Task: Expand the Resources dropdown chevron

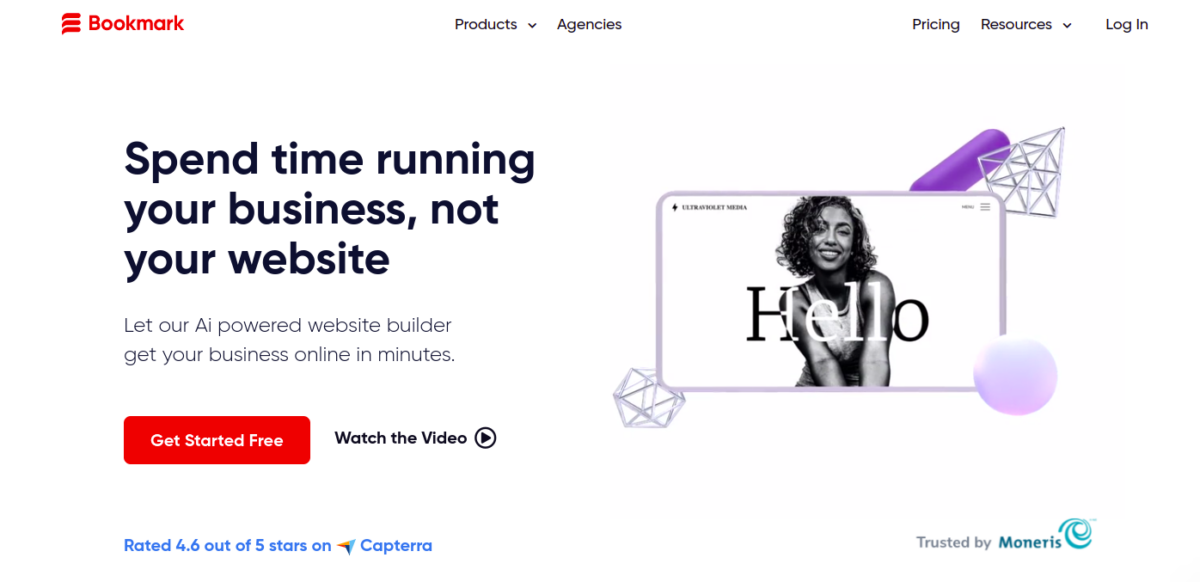Action: point(1067,26)
